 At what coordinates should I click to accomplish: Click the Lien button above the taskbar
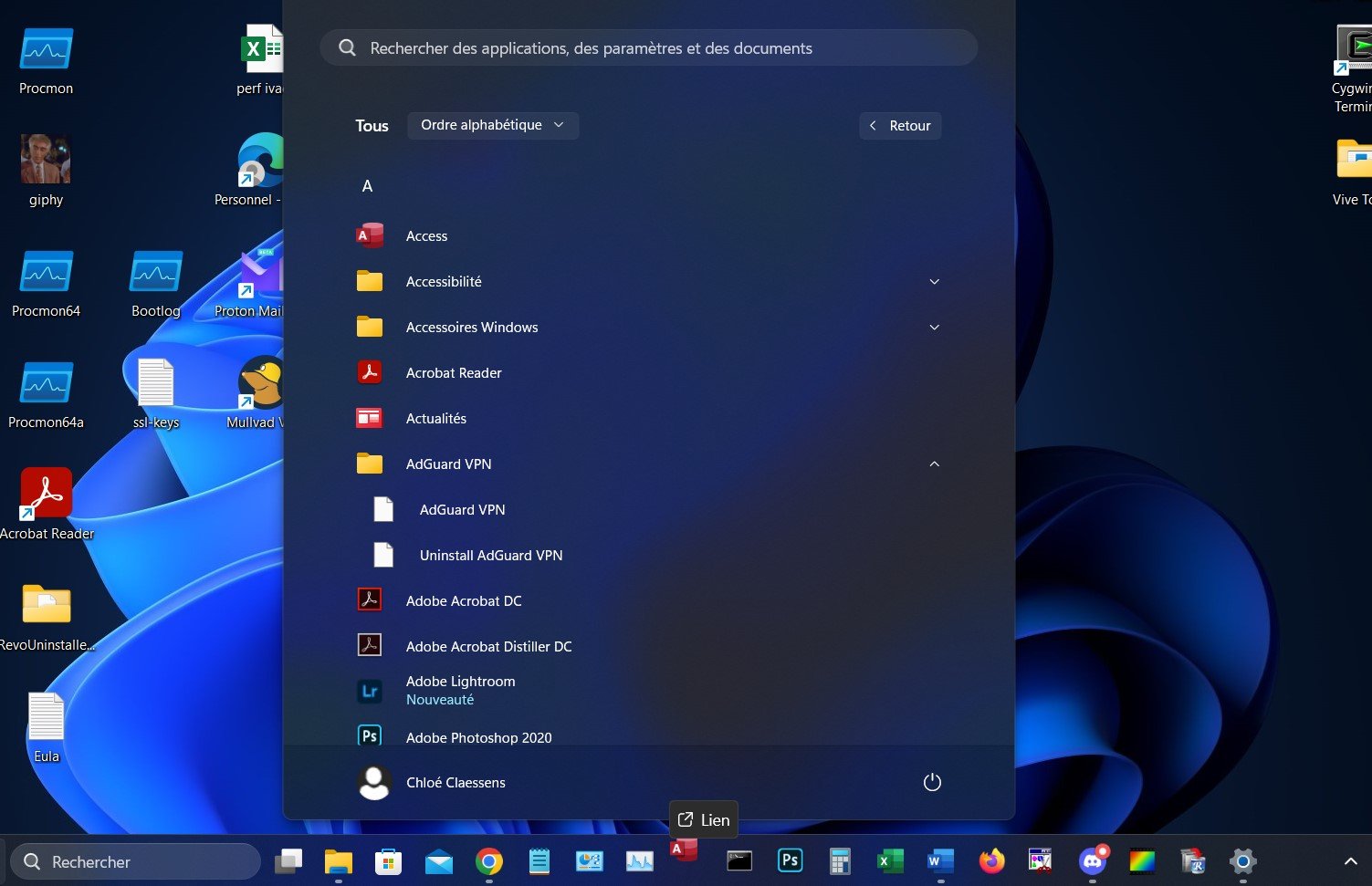click(x=703, y=819)
